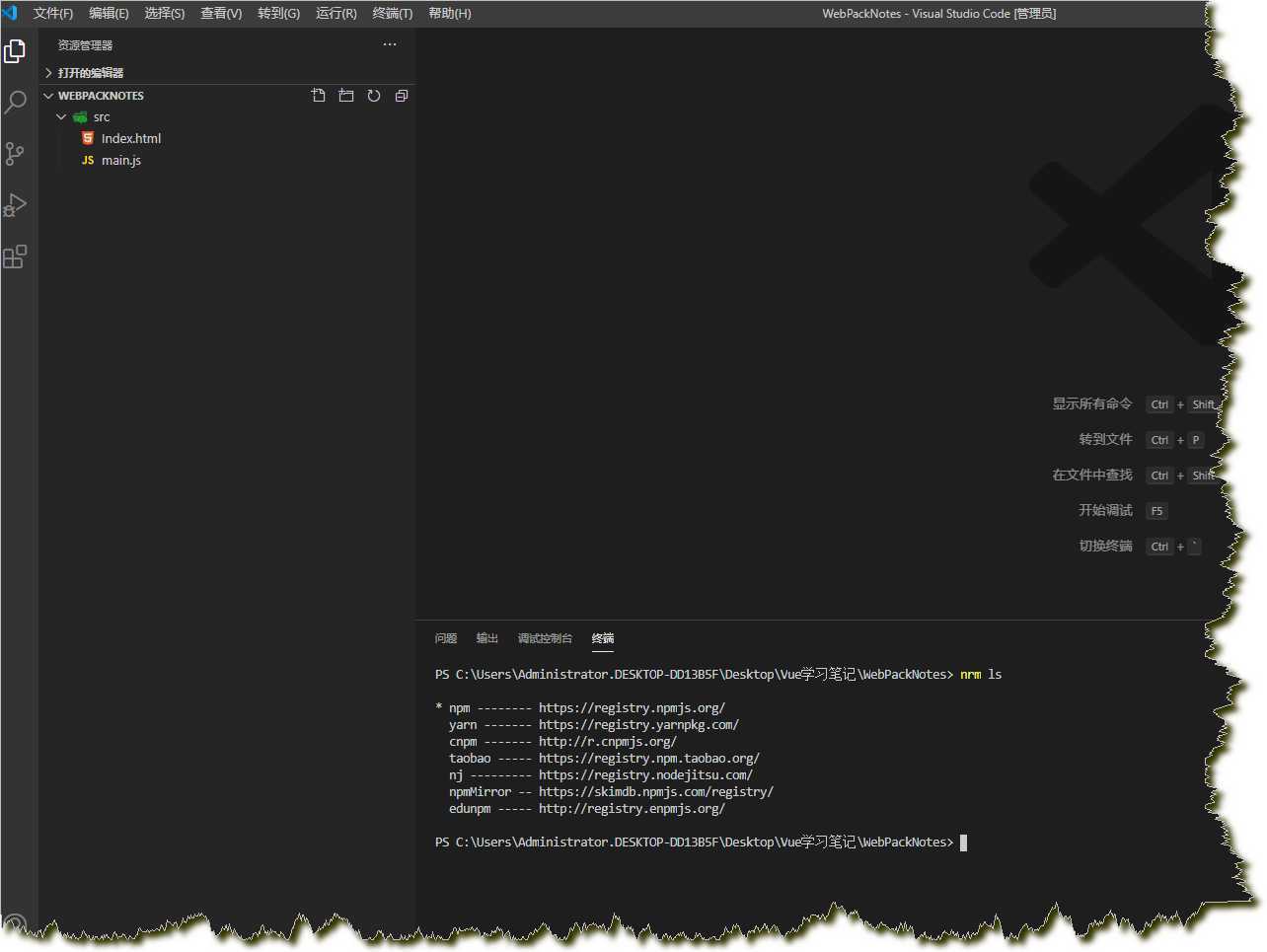Click the registry.enpmjs.org URL in terminal
The width and height of the screenshot is (1267, 952).
tap(632, 809)
